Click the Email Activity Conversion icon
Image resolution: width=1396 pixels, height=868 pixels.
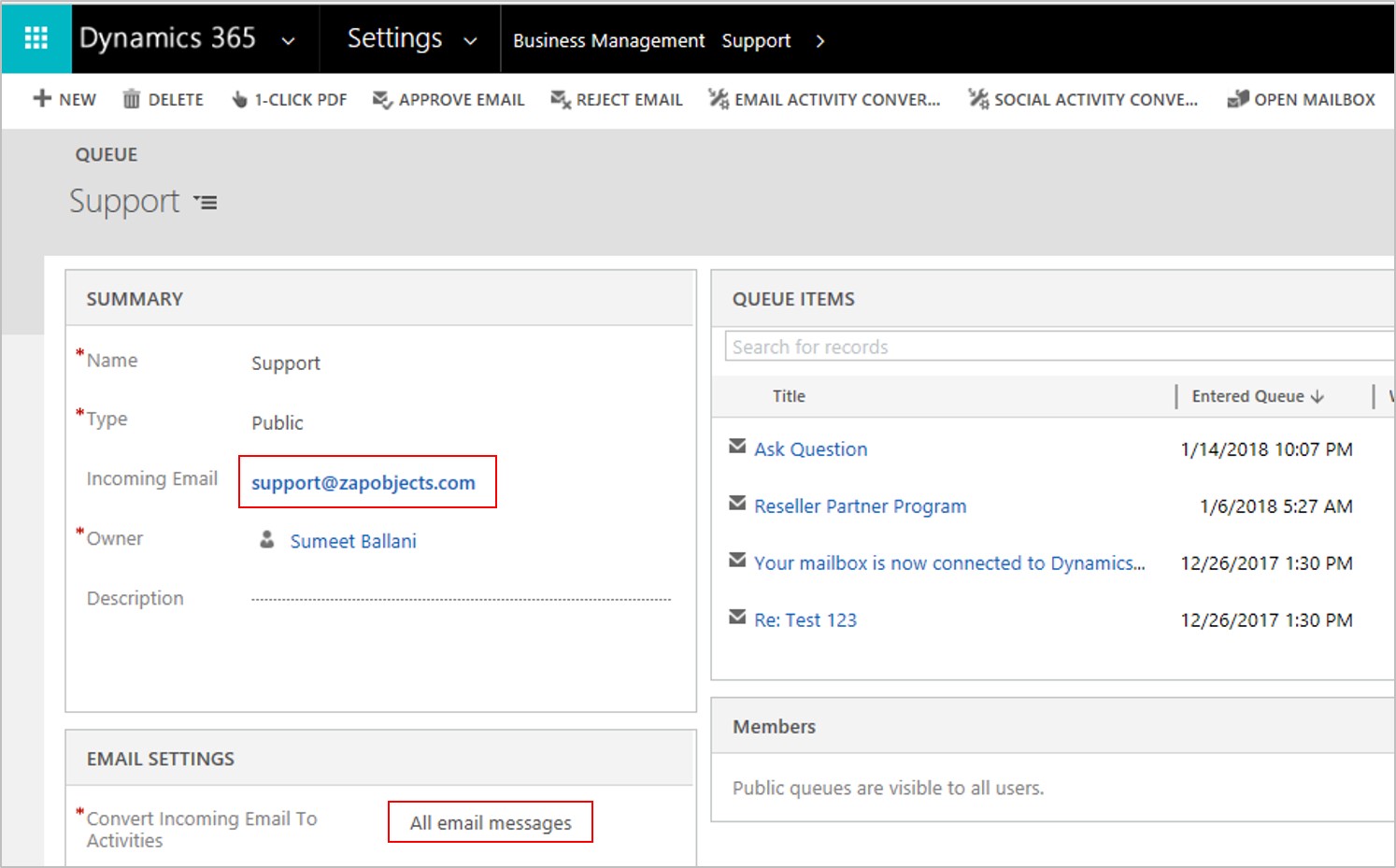[718, 98]
